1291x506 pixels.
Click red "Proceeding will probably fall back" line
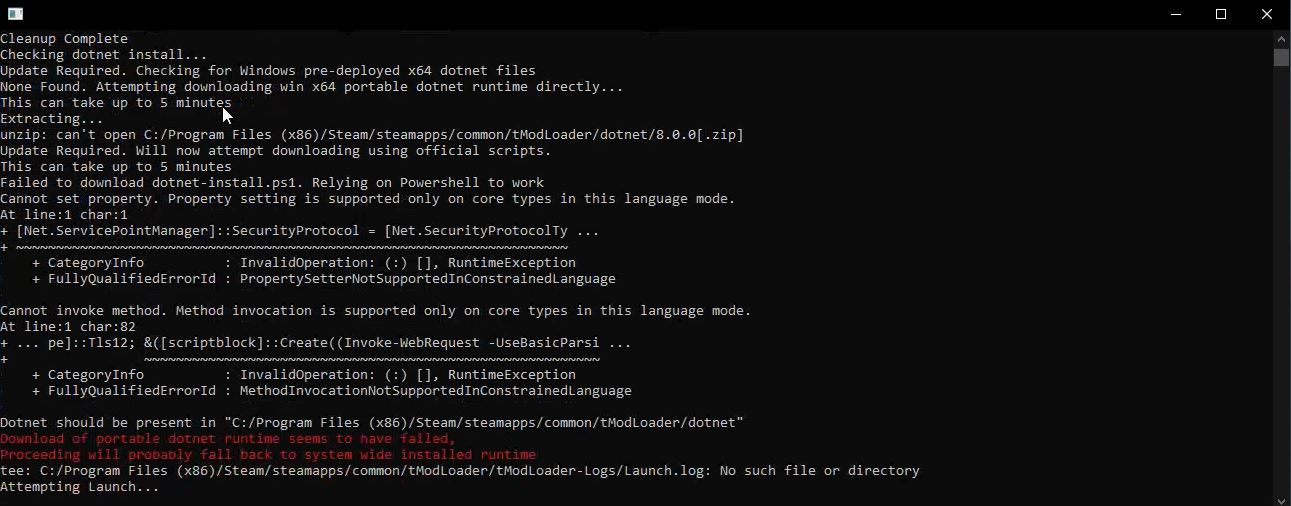click(x=268, y=455)
